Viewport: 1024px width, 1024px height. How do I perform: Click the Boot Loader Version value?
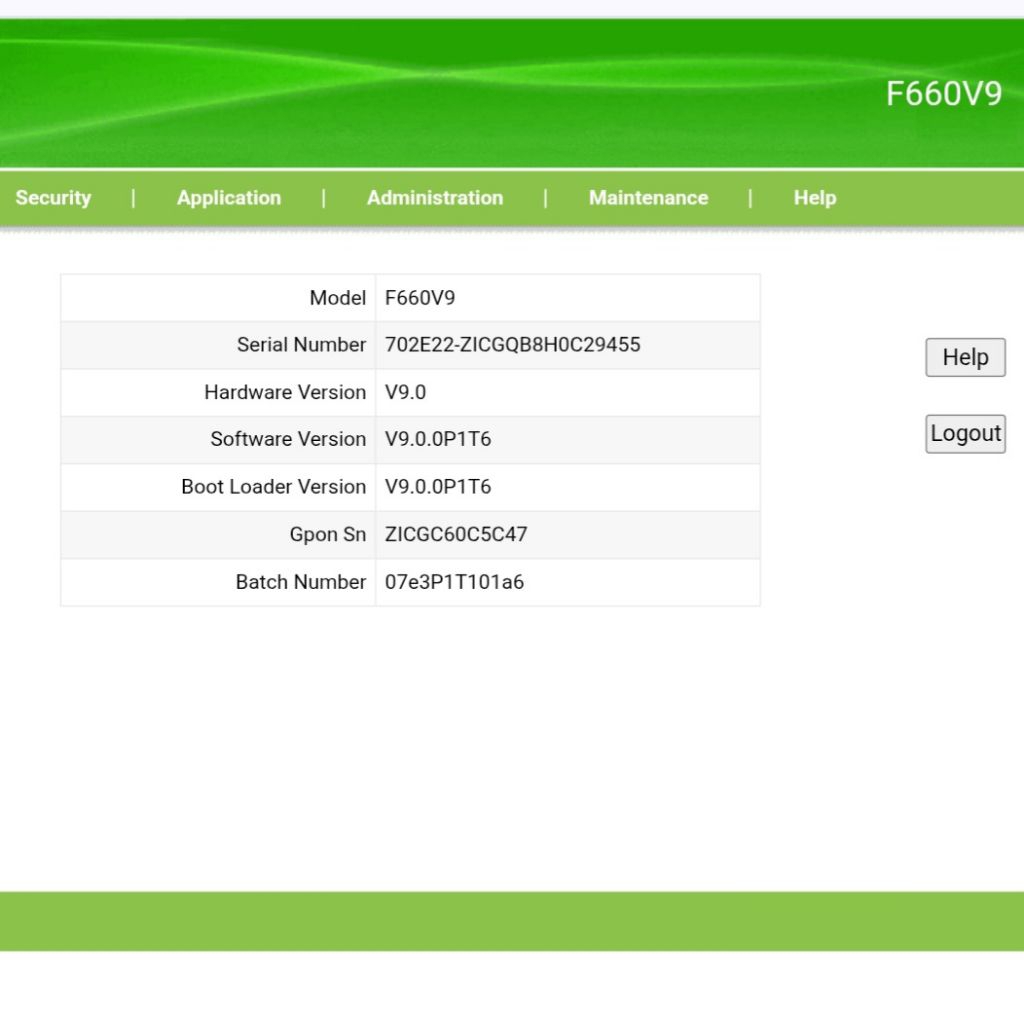pyautogui.click(x=438, y=487)
